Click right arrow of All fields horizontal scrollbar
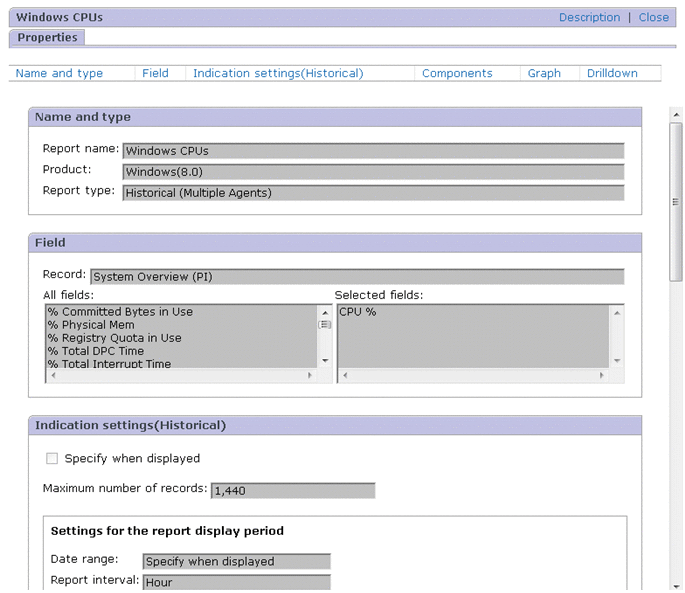The height and width of the screenshot is (593, 685). pos(309,376)
